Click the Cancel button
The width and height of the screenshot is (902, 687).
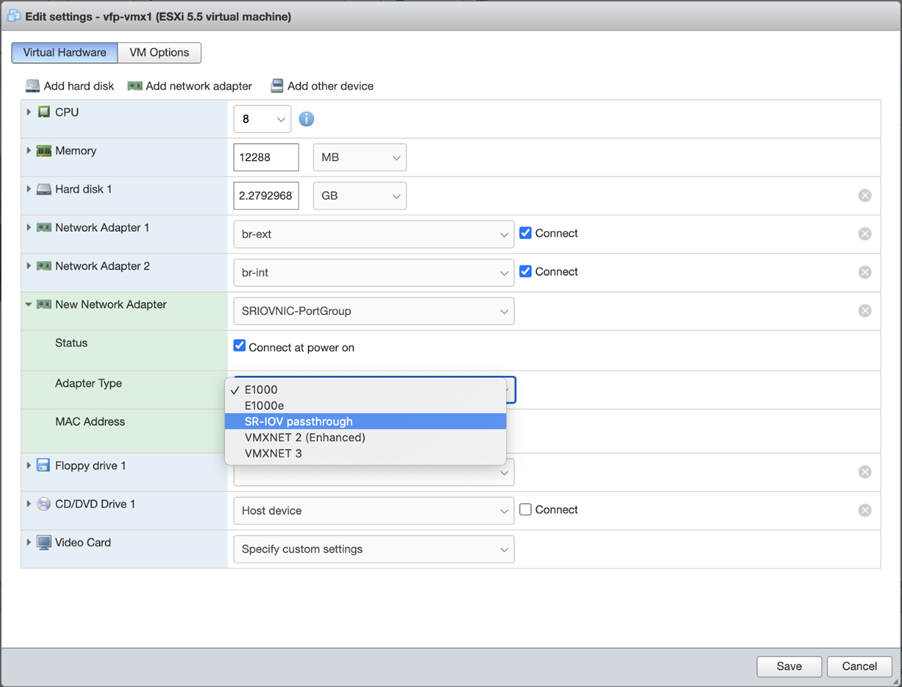coord(859,666)
